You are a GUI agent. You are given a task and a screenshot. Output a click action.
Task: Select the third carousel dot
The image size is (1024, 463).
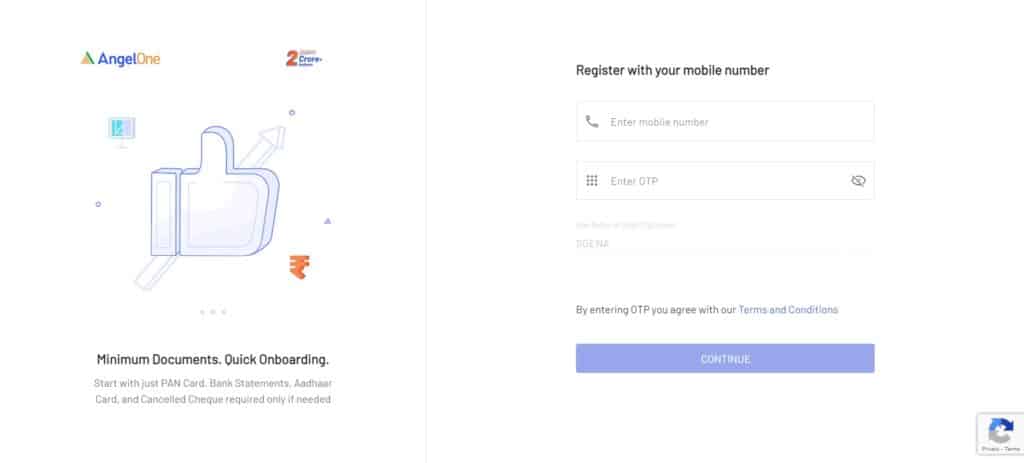click(223, 312)
